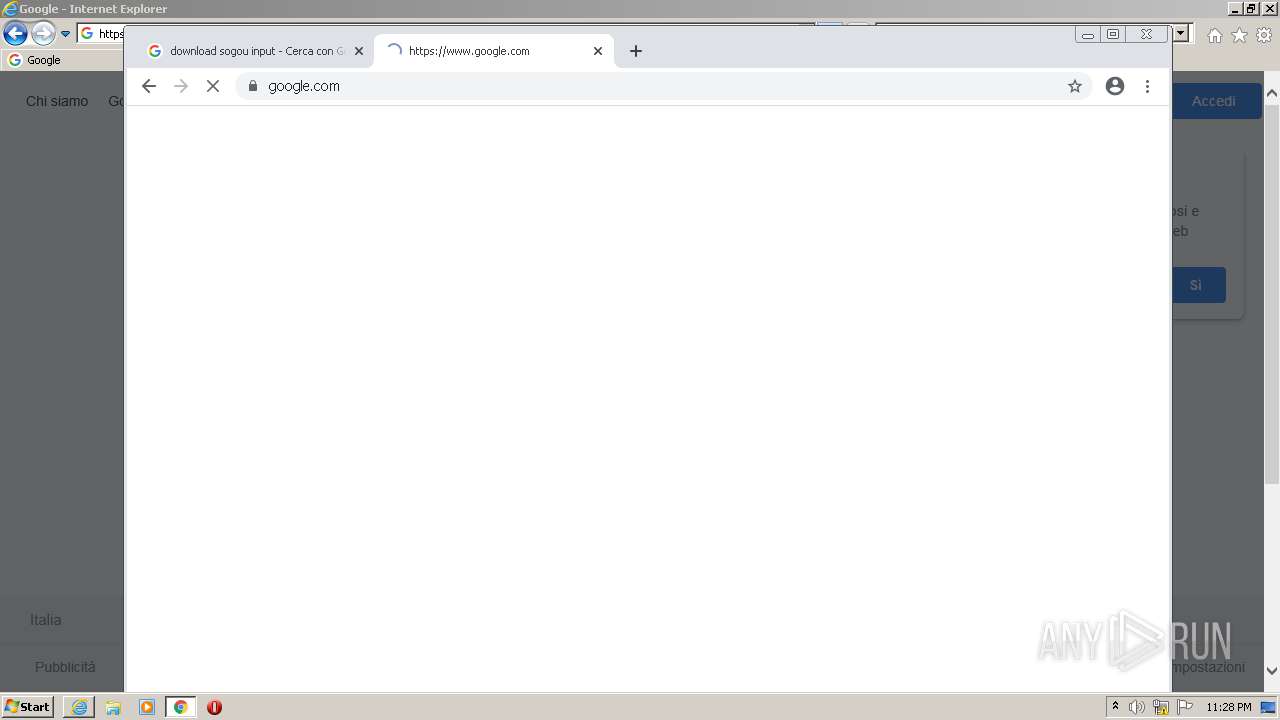Minimize the Internet Explorer window
This screenshot has width=1280, height=720.
[x=1236, y=8]
